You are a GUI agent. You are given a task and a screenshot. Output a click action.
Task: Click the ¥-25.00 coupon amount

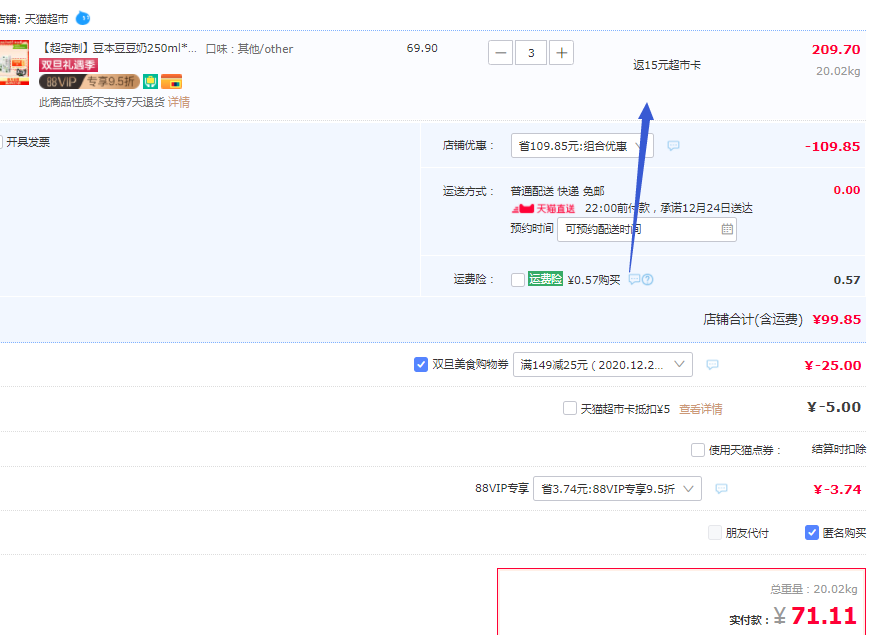[832, 365]
